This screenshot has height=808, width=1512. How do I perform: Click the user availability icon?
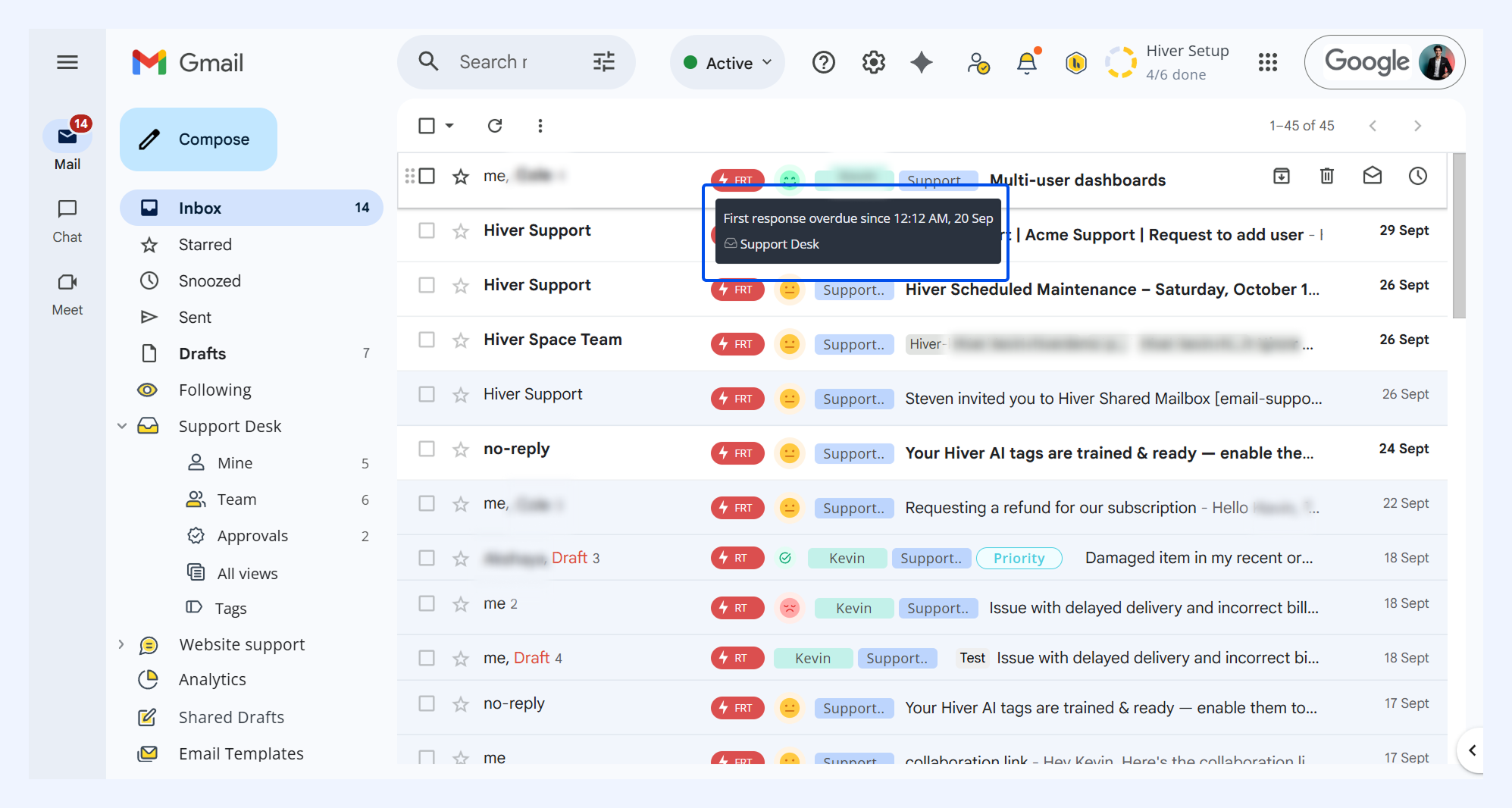[x=978, y=63]
